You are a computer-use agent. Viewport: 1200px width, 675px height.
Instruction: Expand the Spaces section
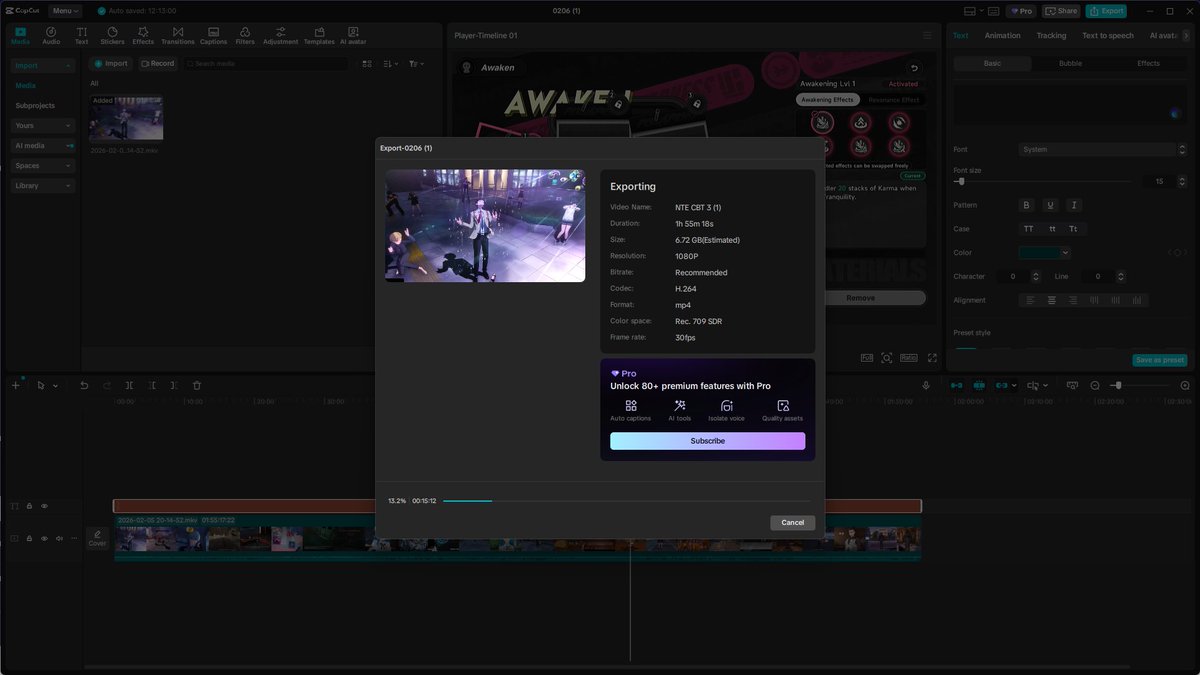click(x=43, y=165)
